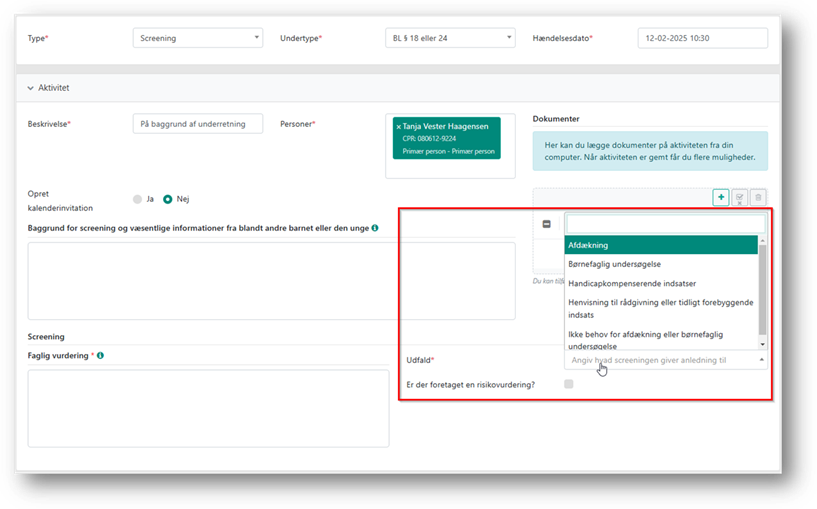The width and height of the screenshot is (817, 509).
Task: Click the Hændelsesdato date field
Action: 702,38
